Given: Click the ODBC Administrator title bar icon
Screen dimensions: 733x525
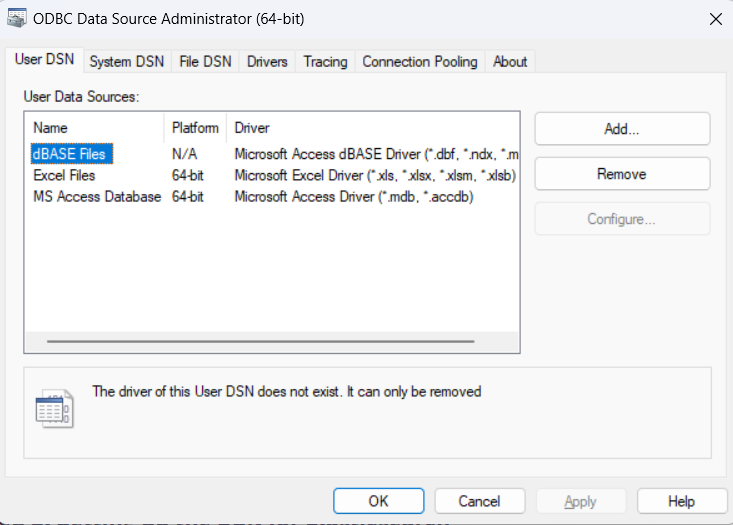Looking at the screenshot, I should point(17,18).
